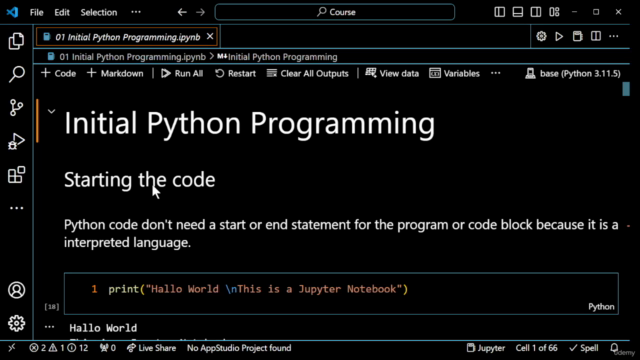
Task: Toggle secondary side bar layout icon
Action: (x=536, y=12)
